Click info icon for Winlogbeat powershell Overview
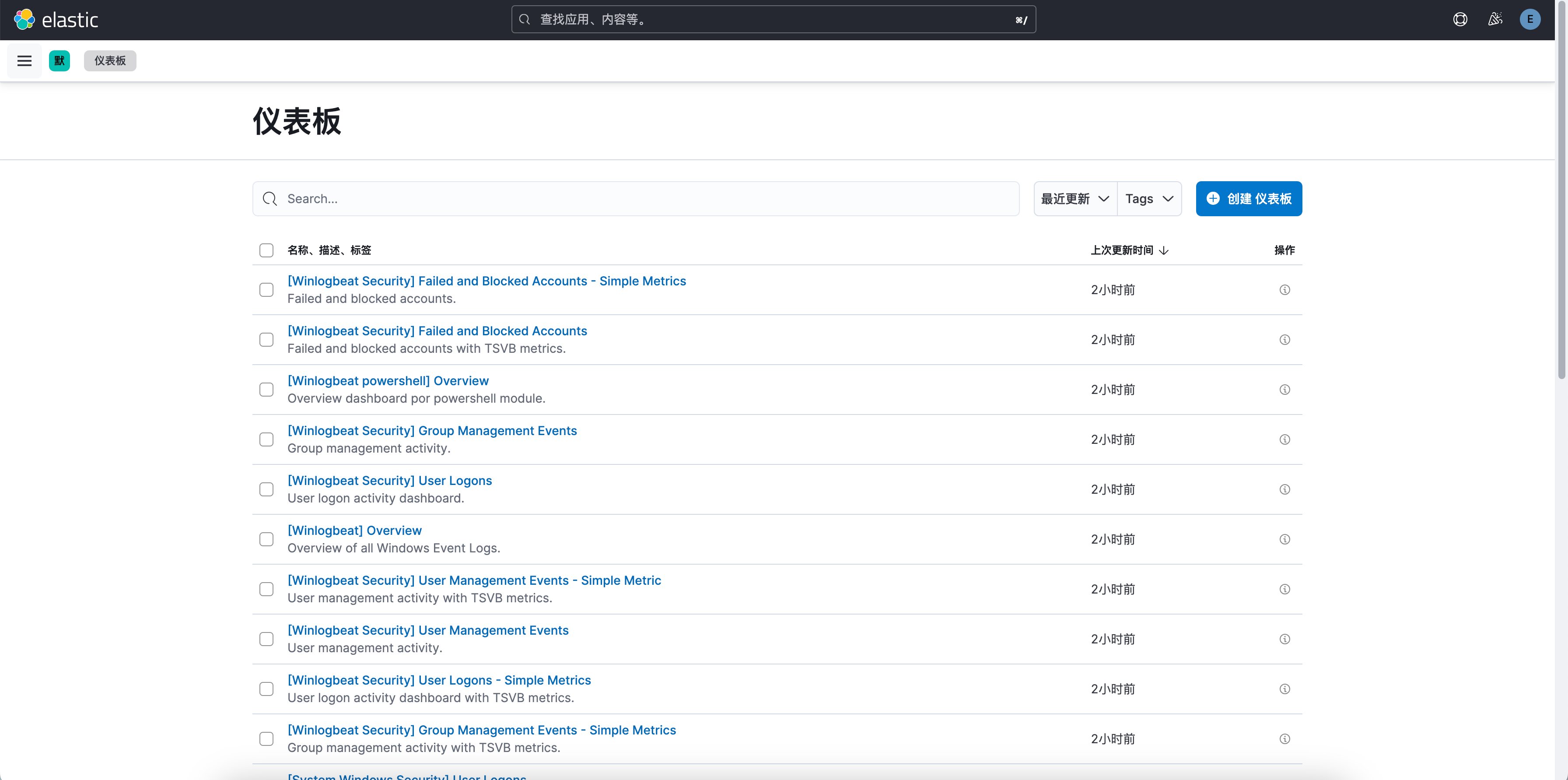 [x=1284, y=390]
